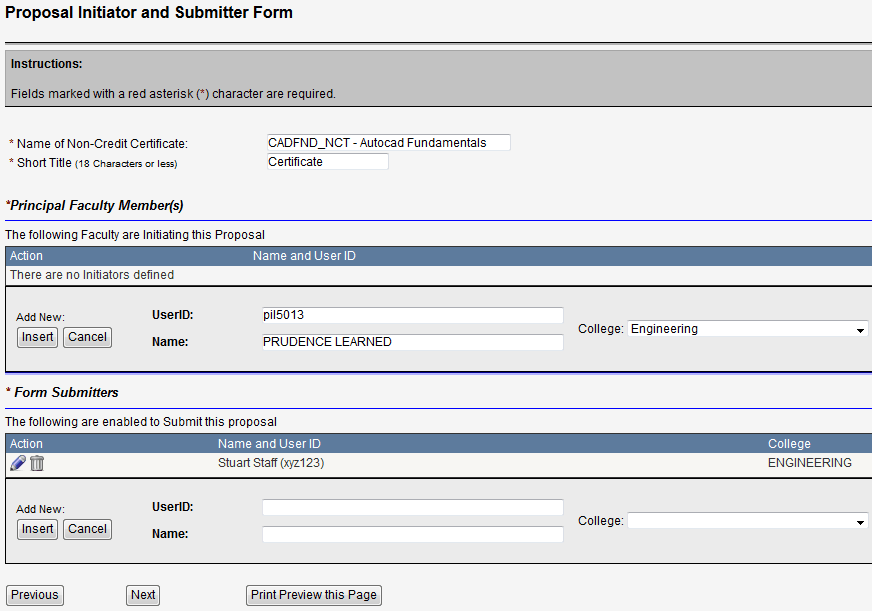
Task: Click 'Fields marked with a red asterisk' instruction text
Action: coord(174,93)
